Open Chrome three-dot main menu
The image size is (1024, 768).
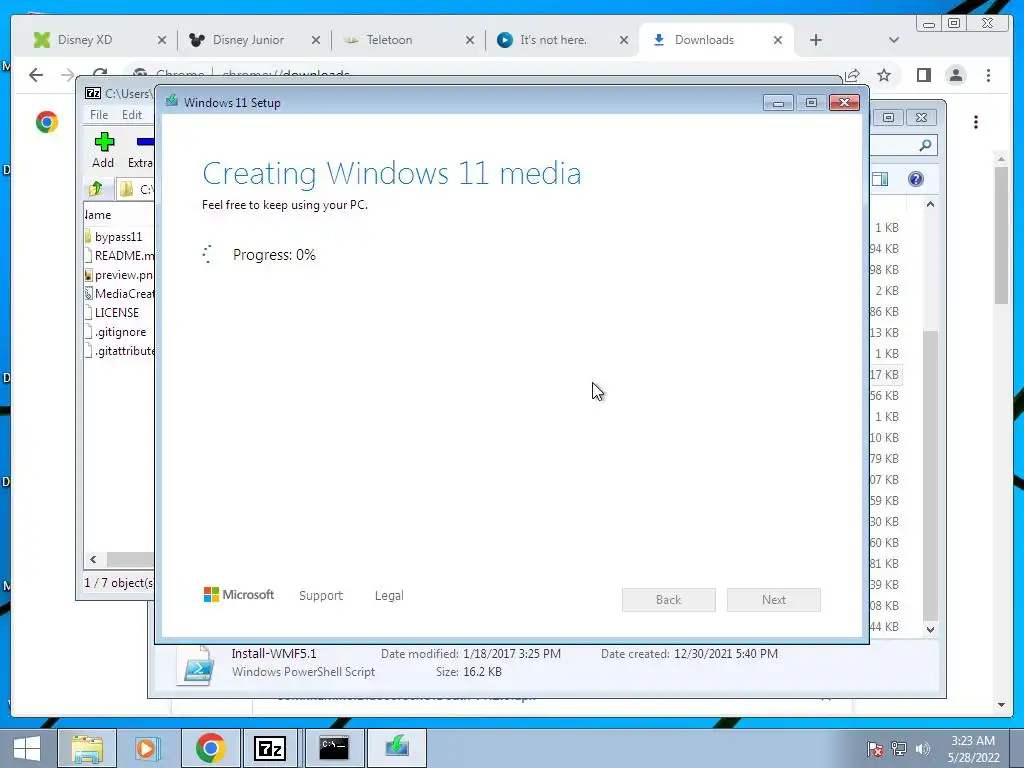[988, 75]
